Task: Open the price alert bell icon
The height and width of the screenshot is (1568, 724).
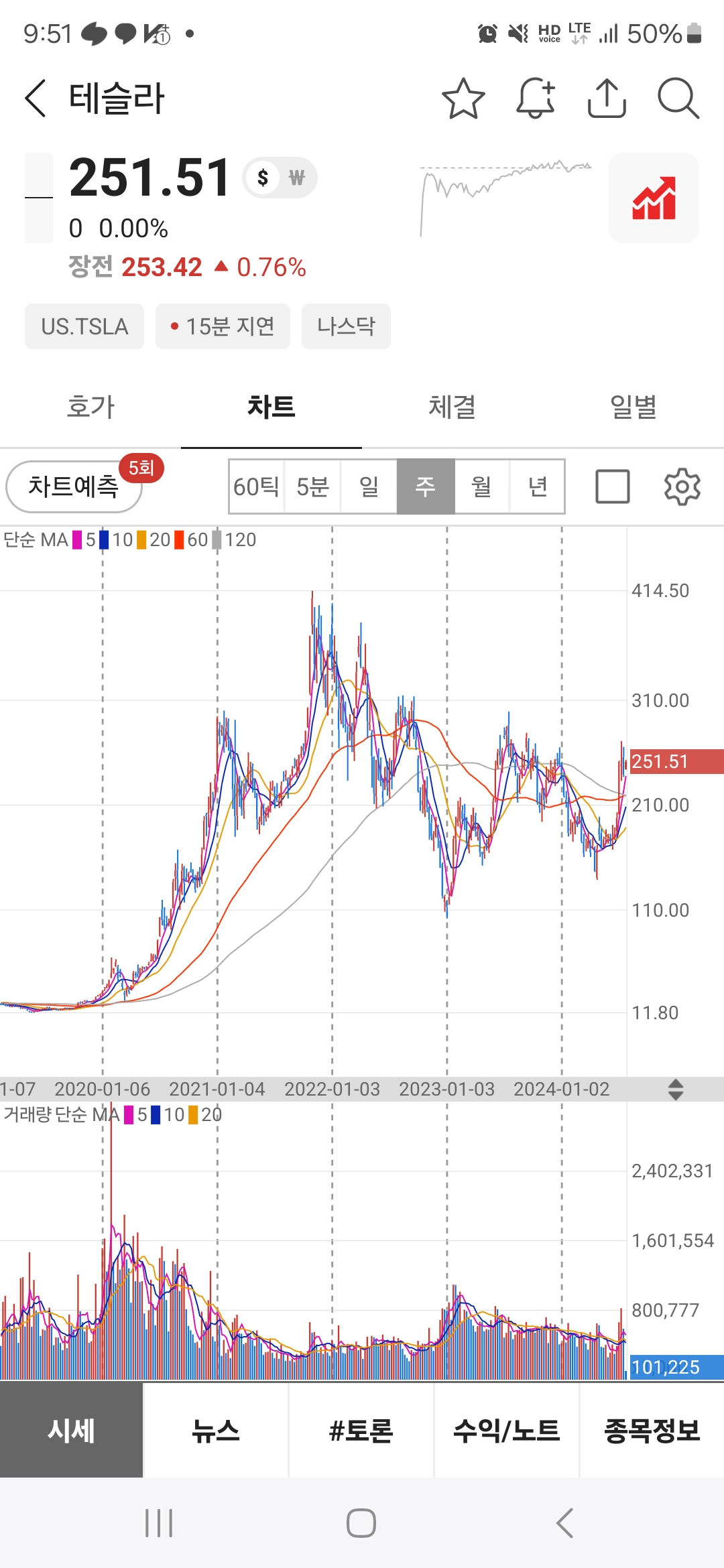Action: [x=536, y=99]
